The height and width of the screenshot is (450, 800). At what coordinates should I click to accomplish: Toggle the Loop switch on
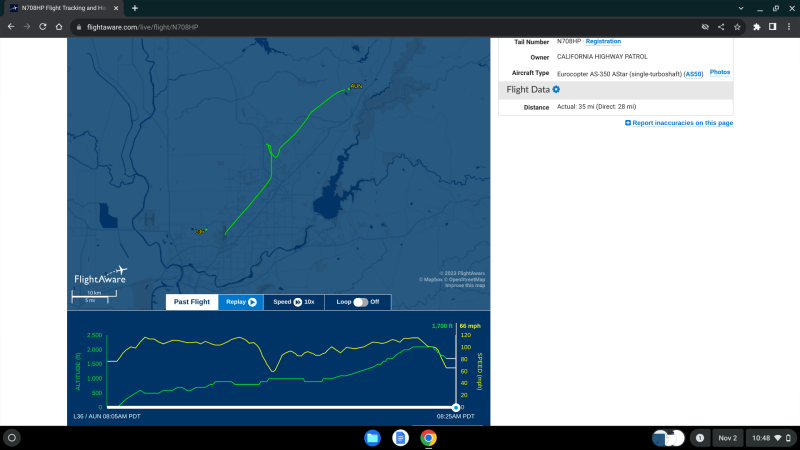360,302
